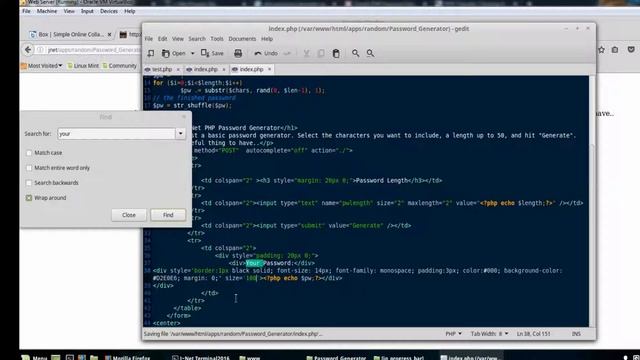Close the middle index.php tab
The height and width of the screenshot is (360, 640).
coord(224,69)
